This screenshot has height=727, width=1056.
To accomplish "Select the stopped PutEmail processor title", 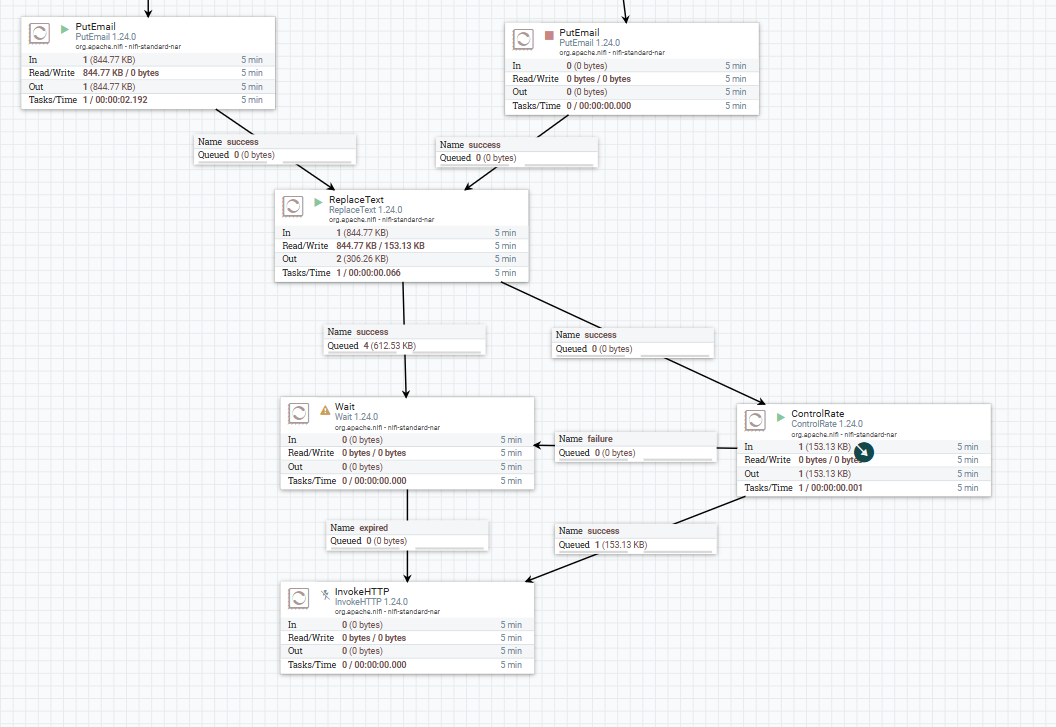I will [x=579, y=32].
